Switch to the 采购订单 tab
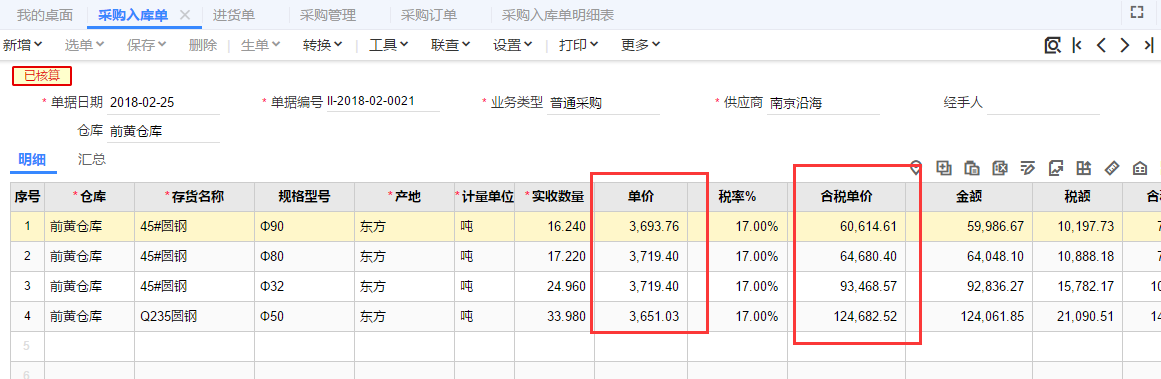The height and width of the screenshot is (379, 1161). [x=429, y=15]
